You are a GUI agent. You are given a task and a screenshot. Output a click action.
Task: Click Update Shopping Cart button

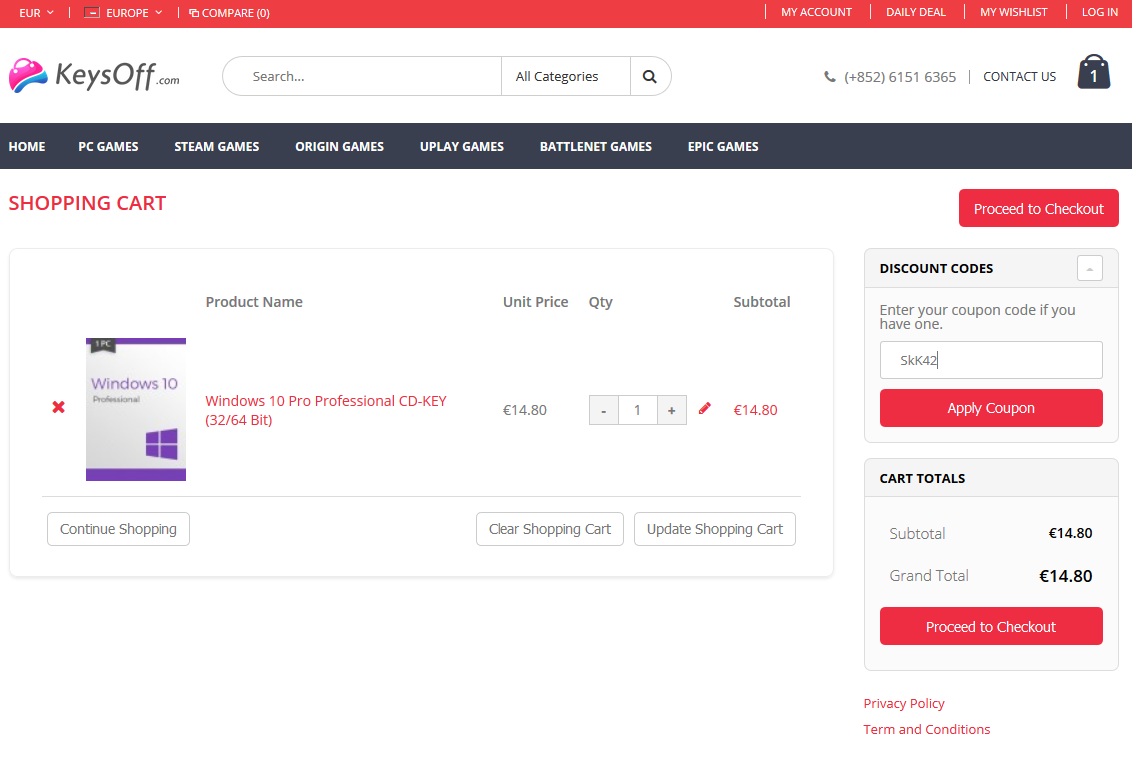point(715,529)
